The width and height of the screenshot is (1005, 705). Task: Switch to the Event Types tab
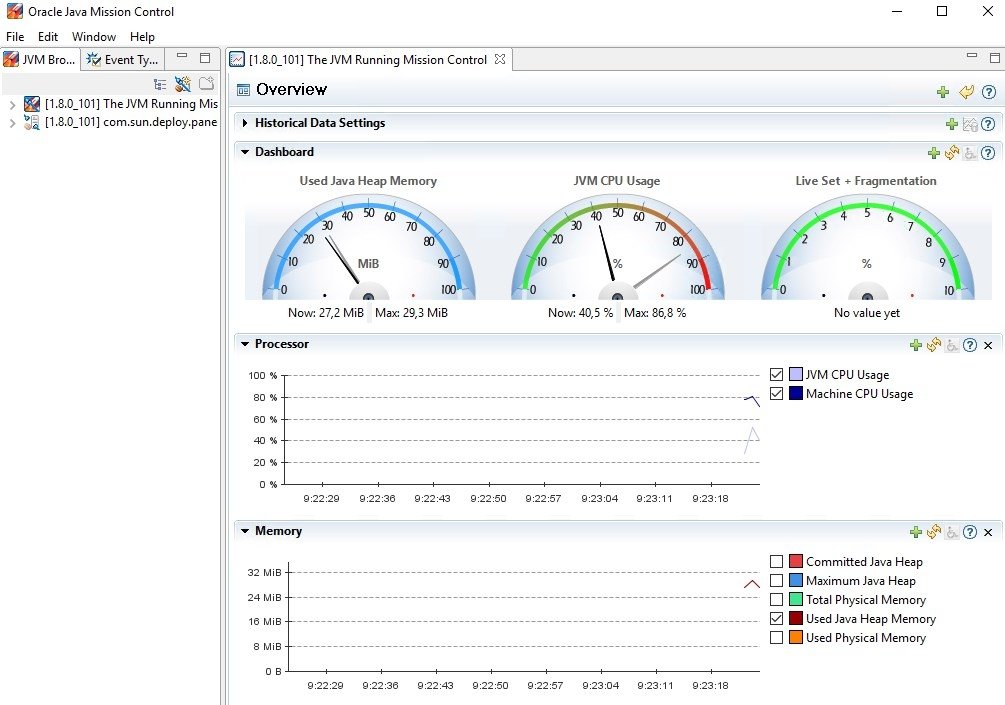click(x=123, y=60)
